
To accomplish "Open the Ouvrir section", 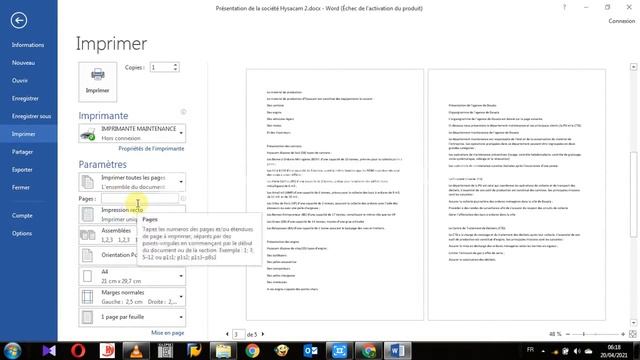I will tap(20, 80).
